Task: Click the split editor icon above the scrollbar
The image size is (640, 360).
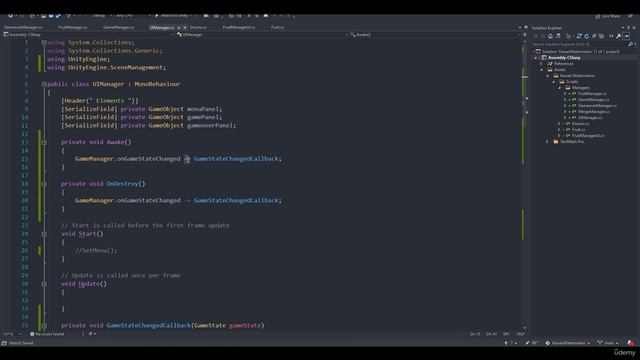Action: (x=525, y=35)
